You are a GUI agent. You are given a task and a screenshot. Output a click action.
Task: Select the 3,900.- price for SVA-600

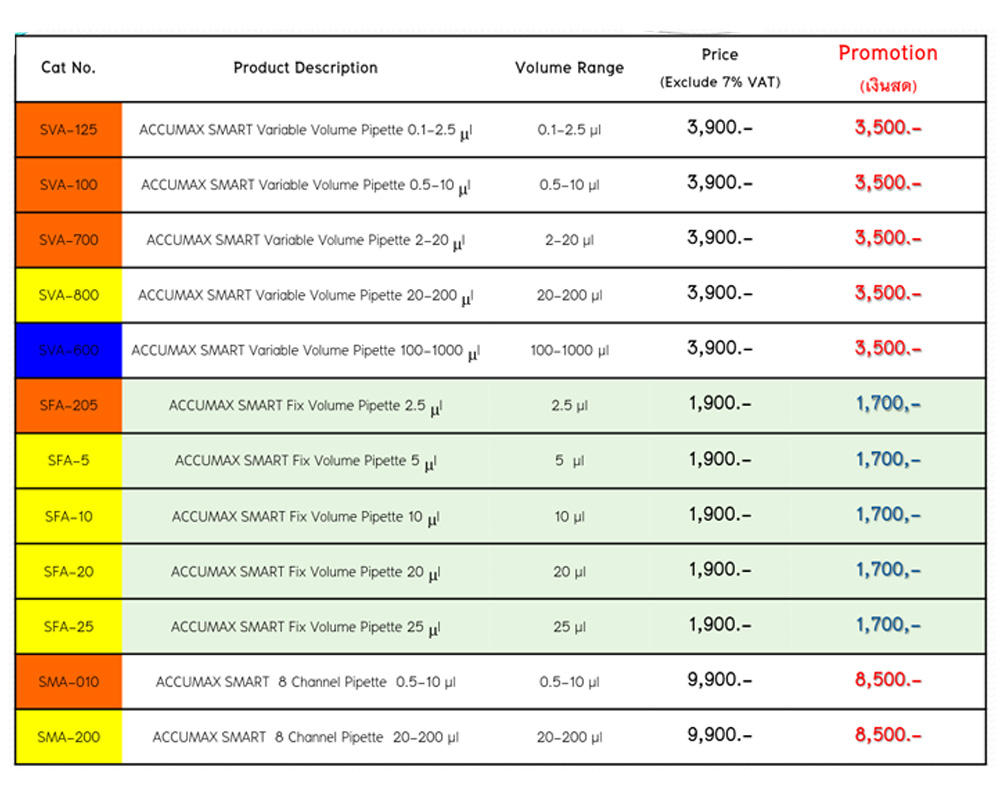[x=720, y=348]
